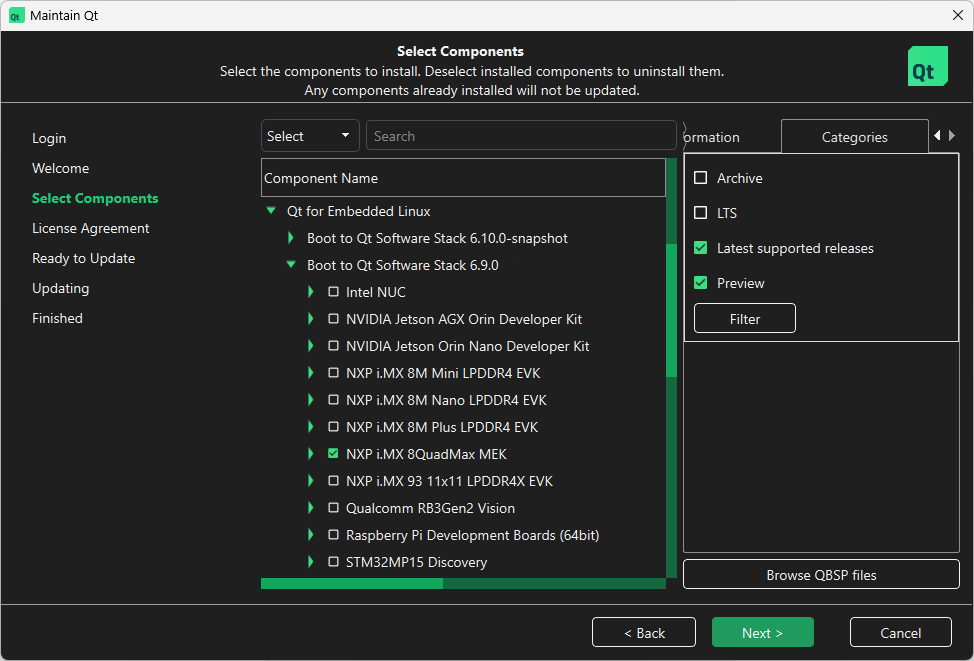The image size is (974, 661).
Task: Select the Select Components step
Action: [95, 198]
